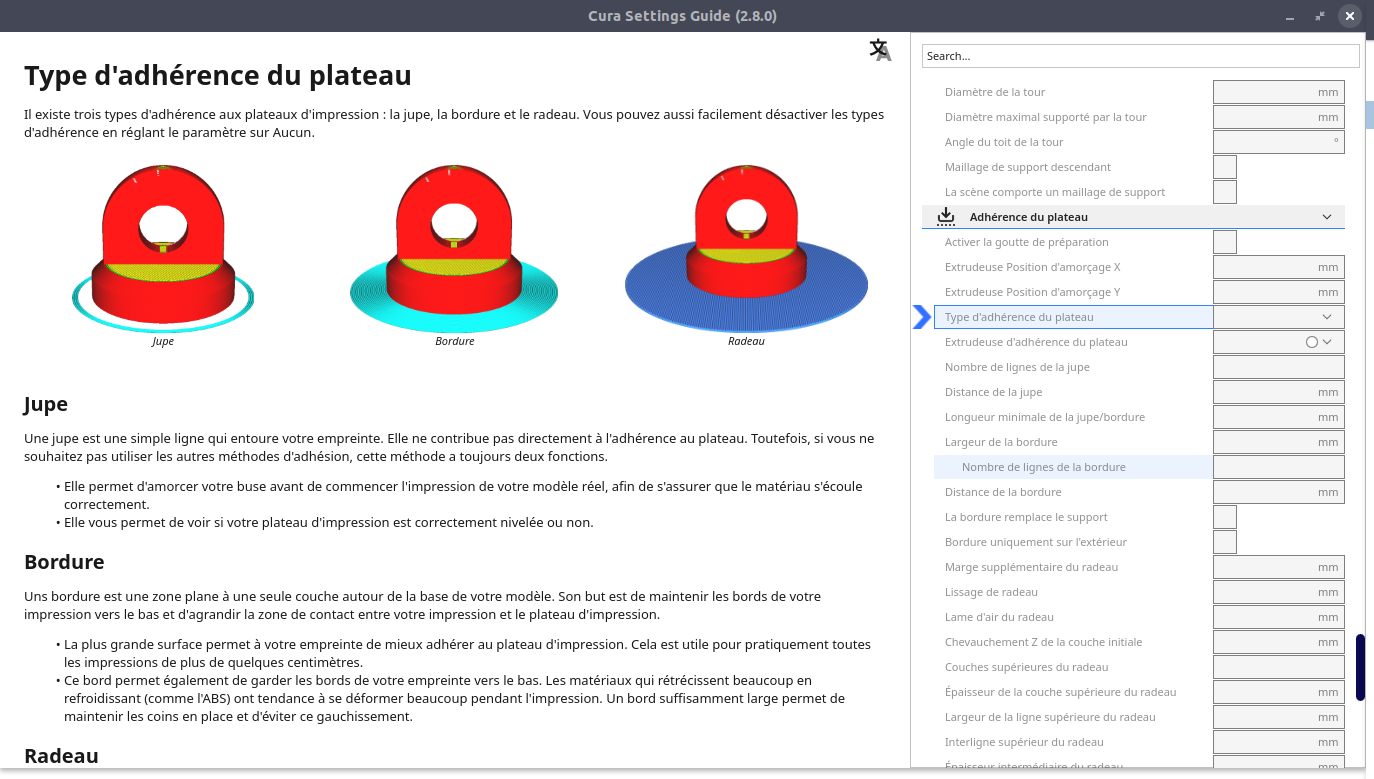Click the translate language icon
This screenshot has width=1374, height=779.
point(880,50)
